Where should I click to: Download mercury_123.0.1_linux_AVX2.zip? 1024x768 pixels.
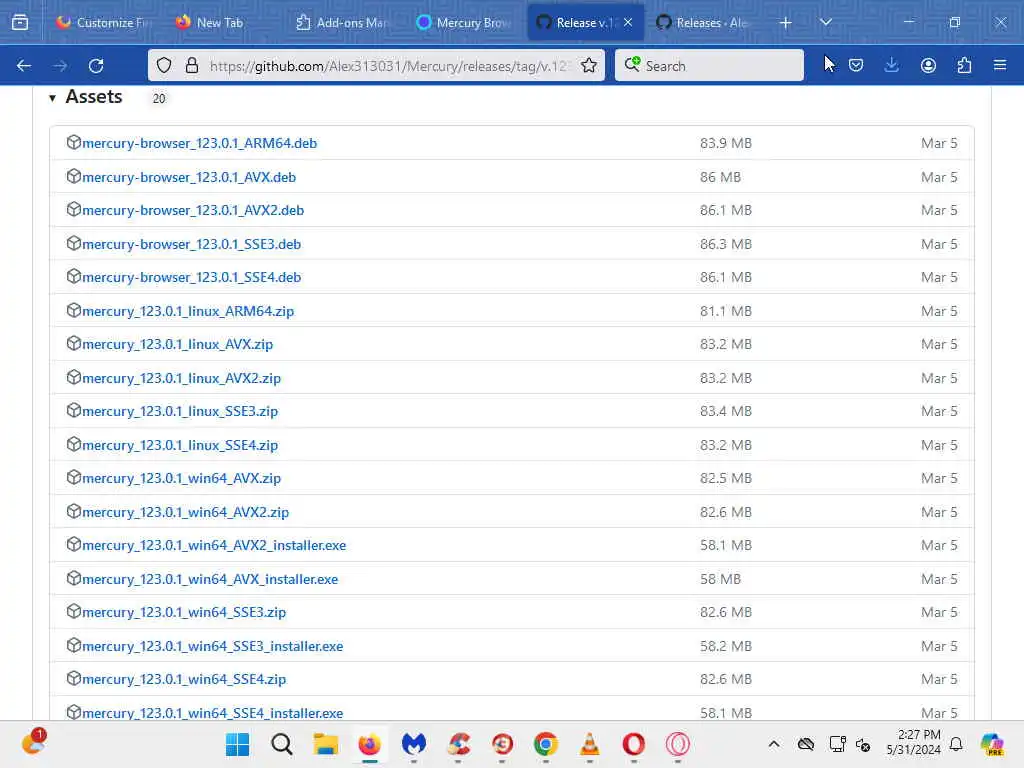tap(182, 378)
